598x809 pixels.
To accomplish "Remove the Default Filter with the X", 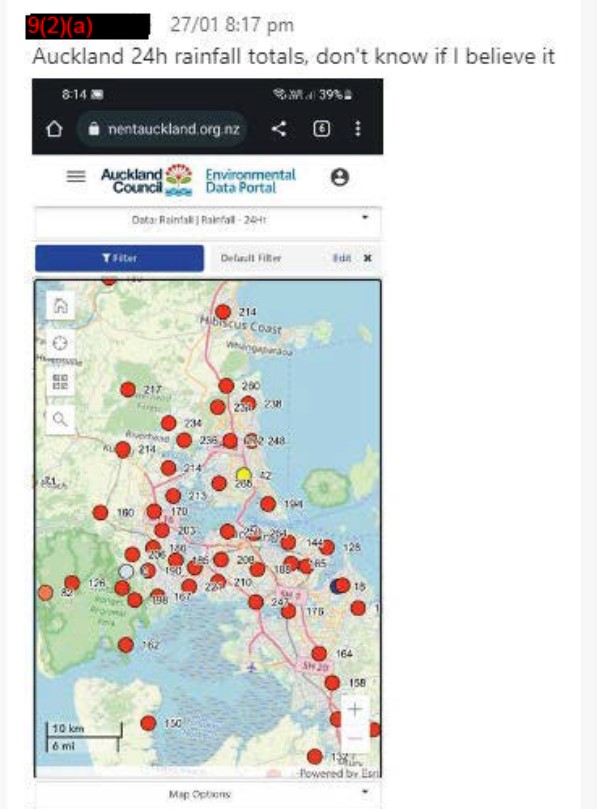I will [x=367, y=258].
